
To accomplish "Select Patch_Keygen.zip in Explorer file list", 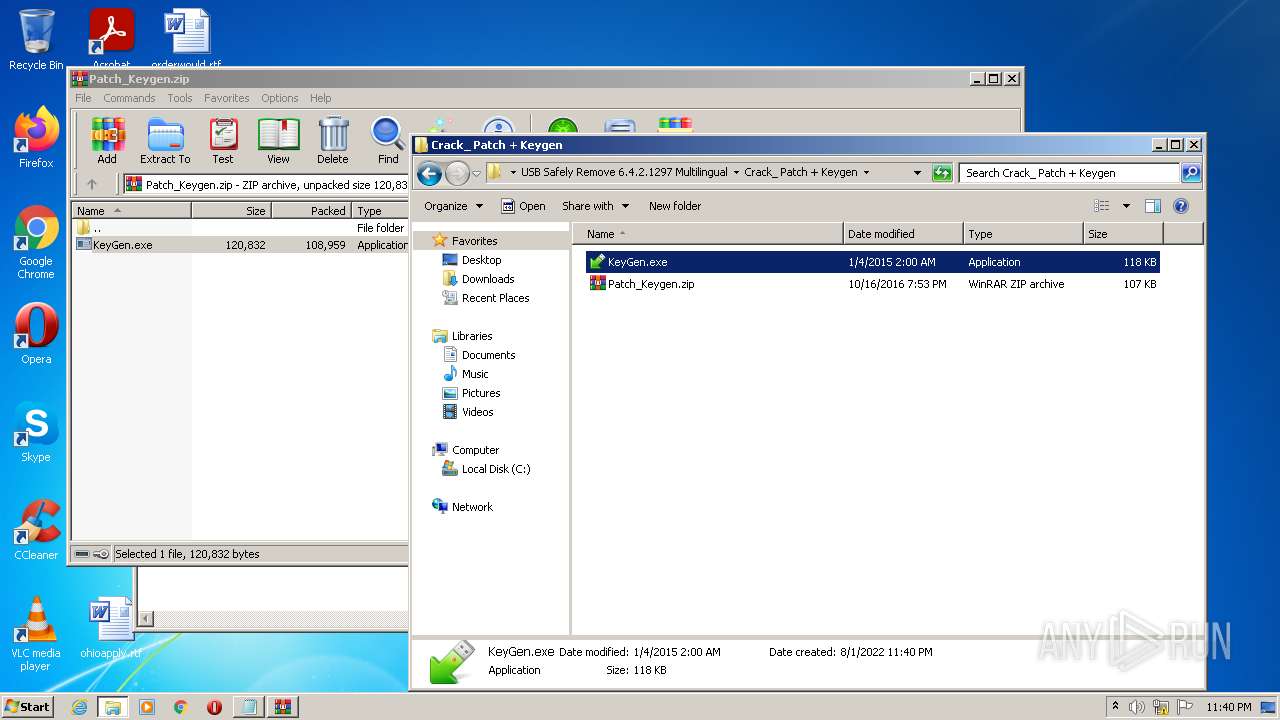I will (x=872, y=284).
